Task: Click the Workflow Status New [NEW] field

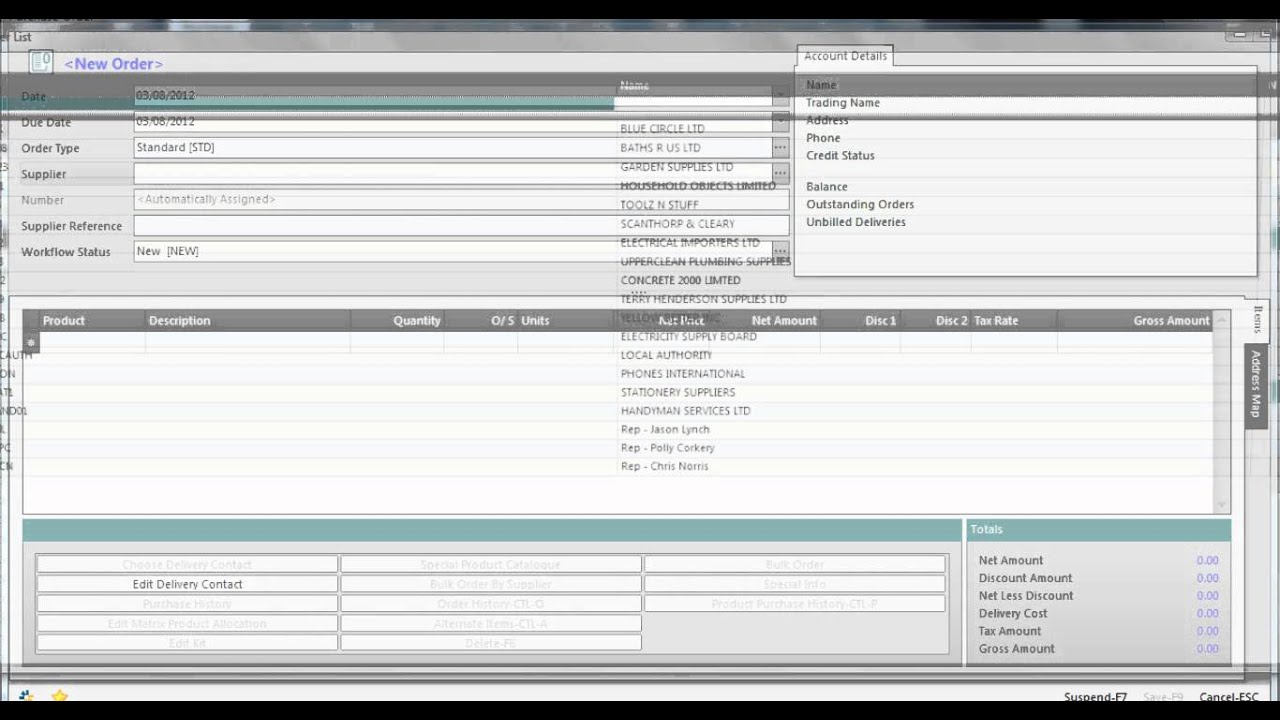Action: point(453,251)
